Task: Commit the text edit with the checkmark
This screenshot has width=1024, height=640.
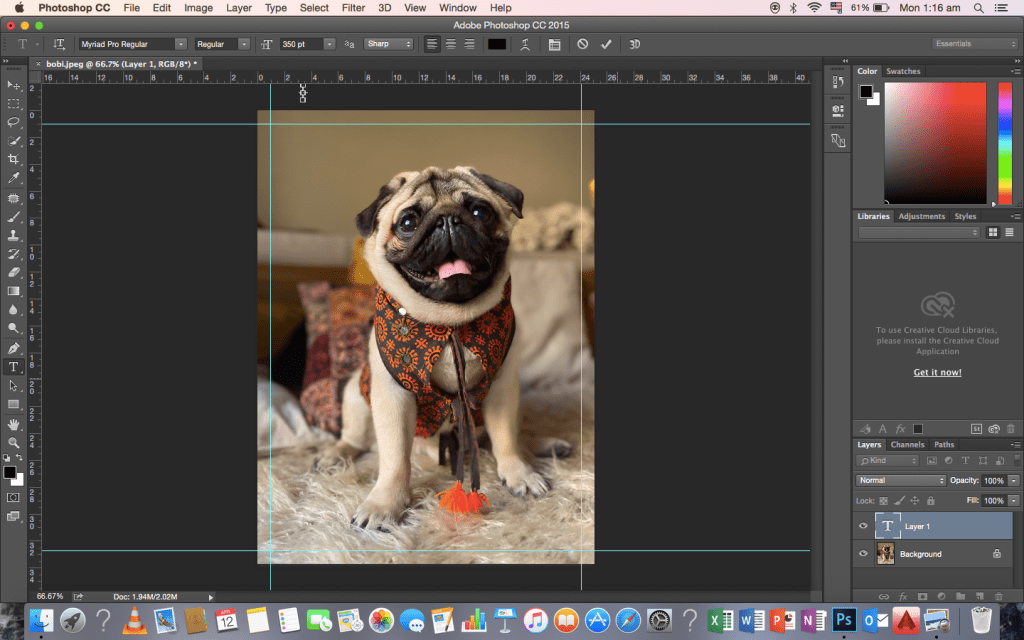Action: click(606, 44)
